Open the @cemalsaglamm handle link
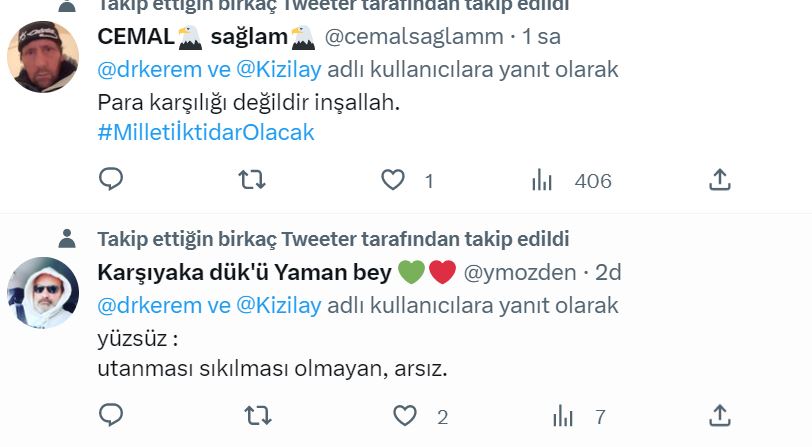 414,37
